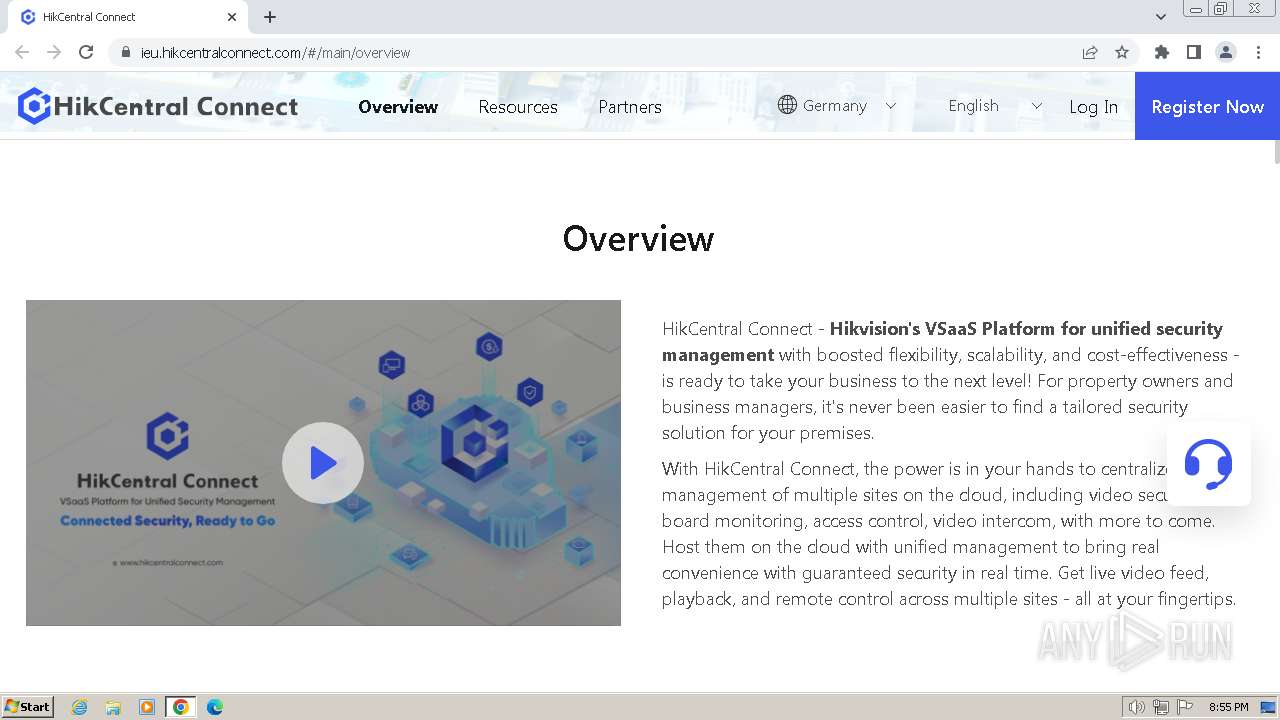
Task: Close the HikCentral Connect browser tab
Action: click(x=232, y=17)
